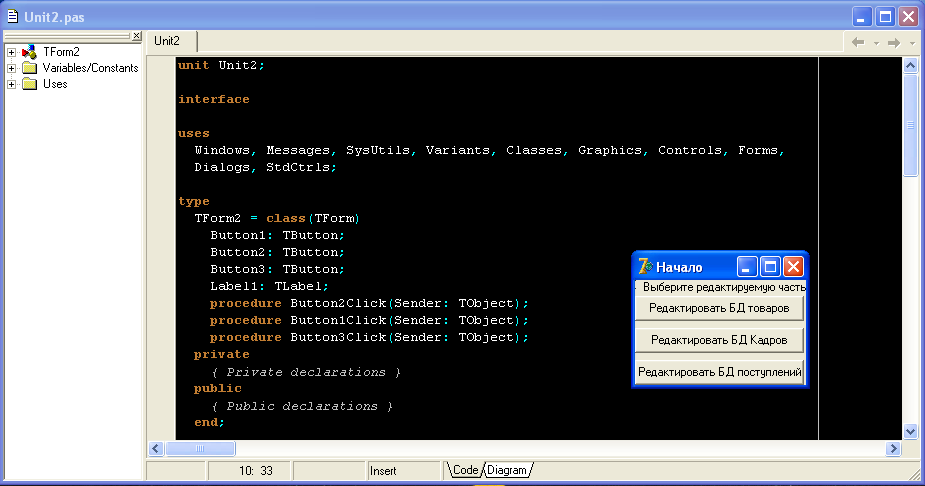Switch to the Diagram view tab
This screenshot has height=486, width=925.
507,470
